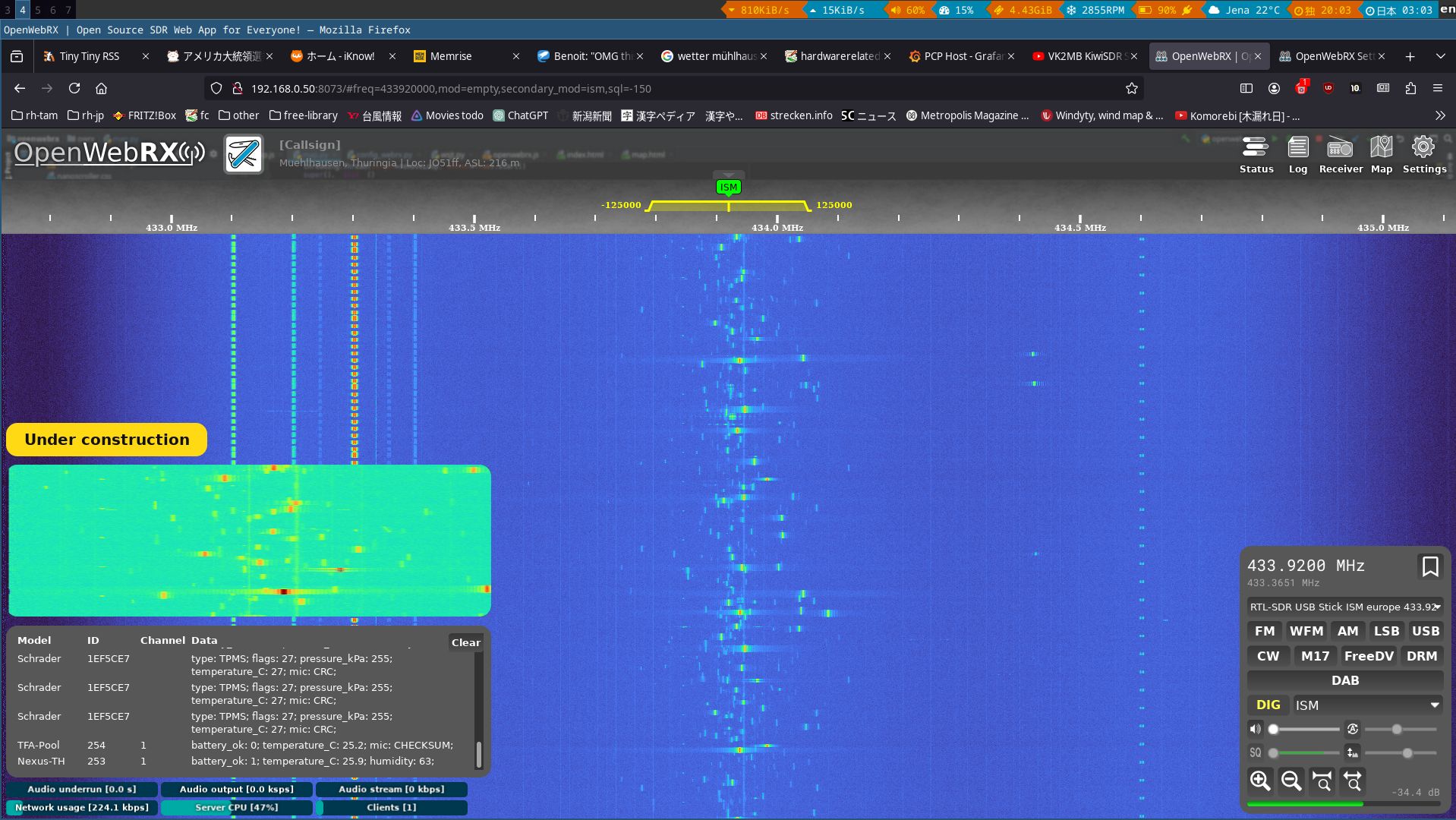The height and width of the screenshot is (820, 1456).
Task: Open the rh-tam bookmarks folder
Action: coord(35,115)
